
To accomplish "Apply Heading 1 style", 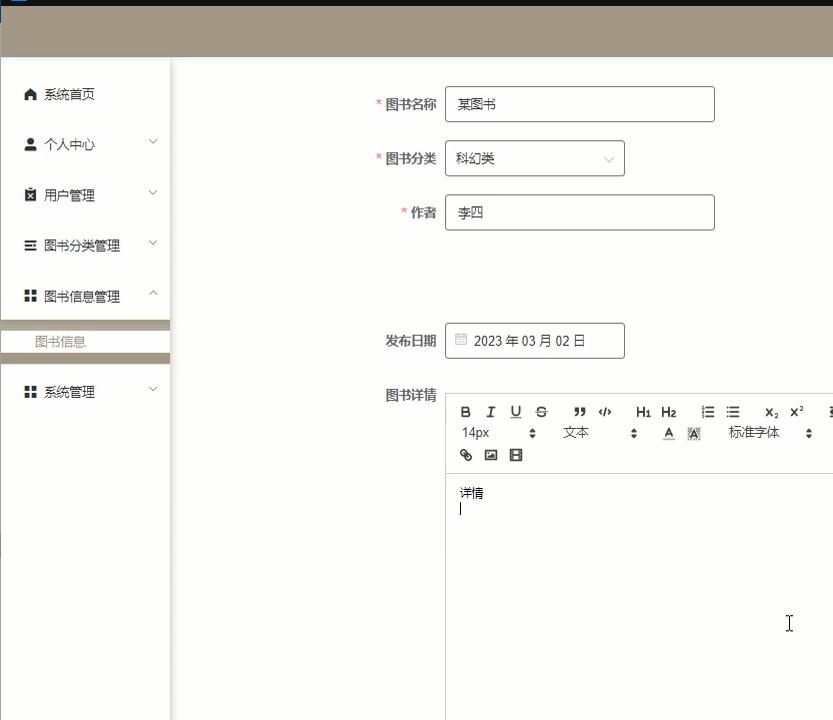I will pyautogui.click(x=643, y=412).
